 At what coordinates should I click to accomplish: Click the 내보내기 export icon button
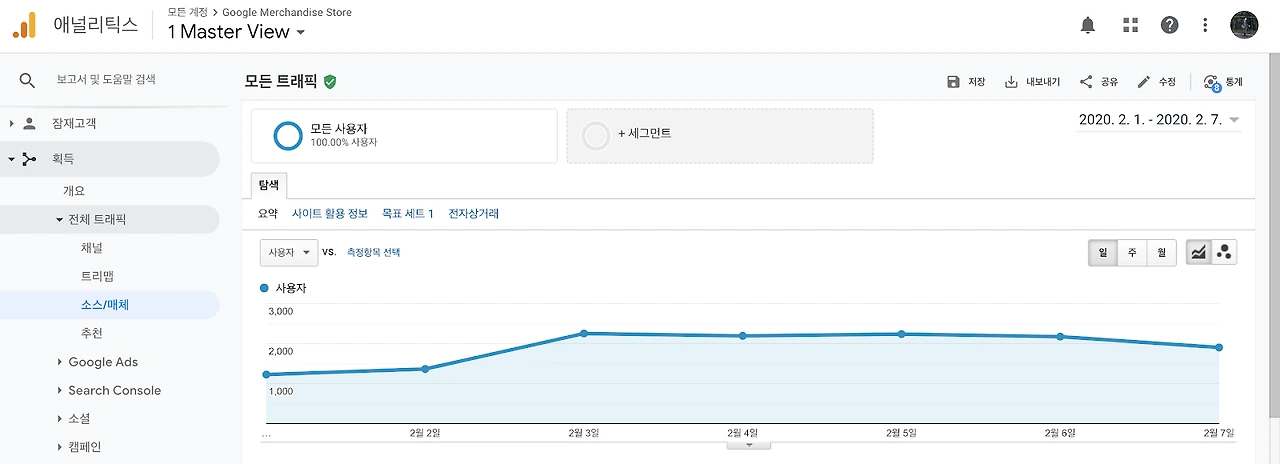(x=1031, y=82)
